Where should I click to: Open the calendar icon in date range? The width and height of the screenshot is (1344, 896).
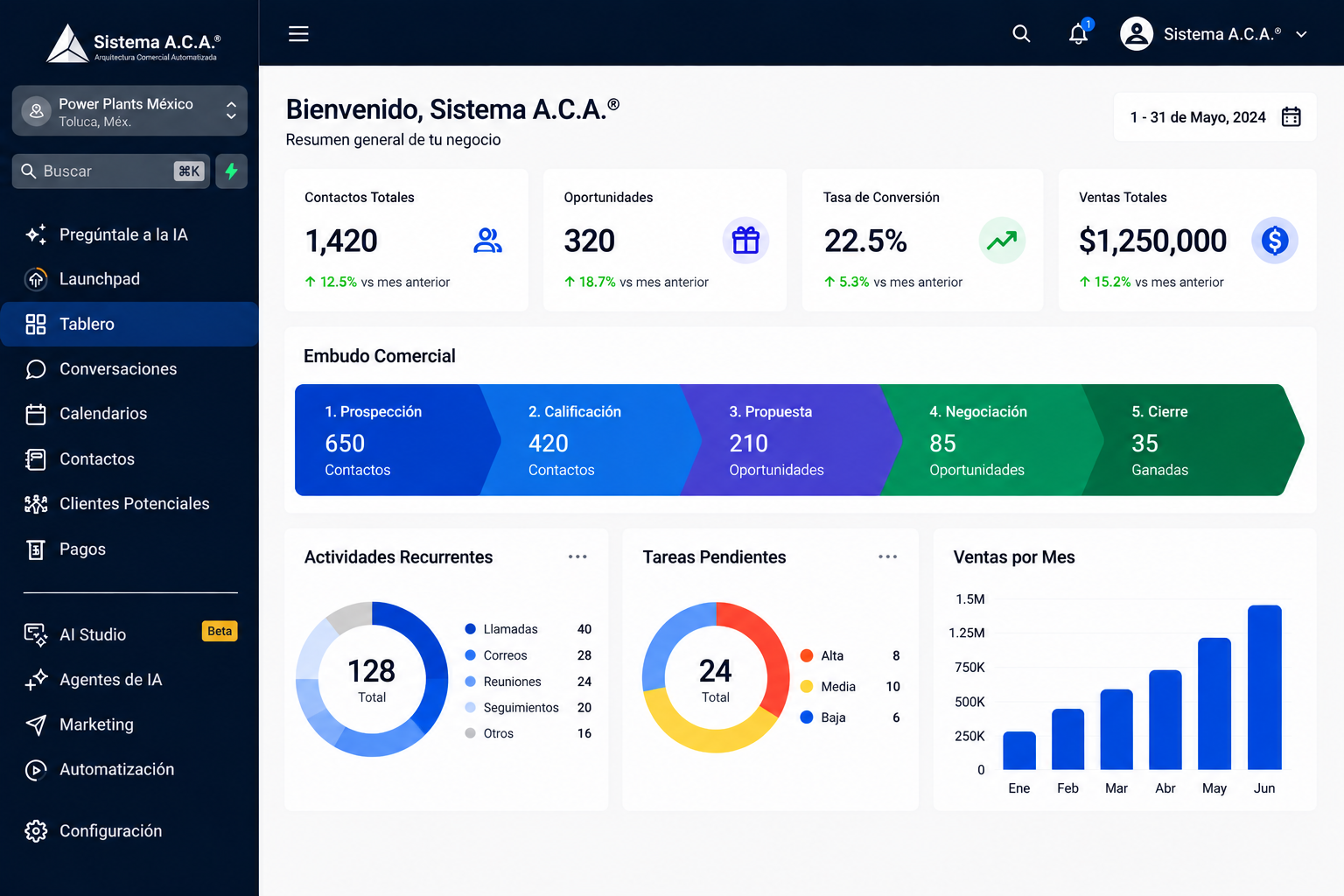pos(1291,117)
